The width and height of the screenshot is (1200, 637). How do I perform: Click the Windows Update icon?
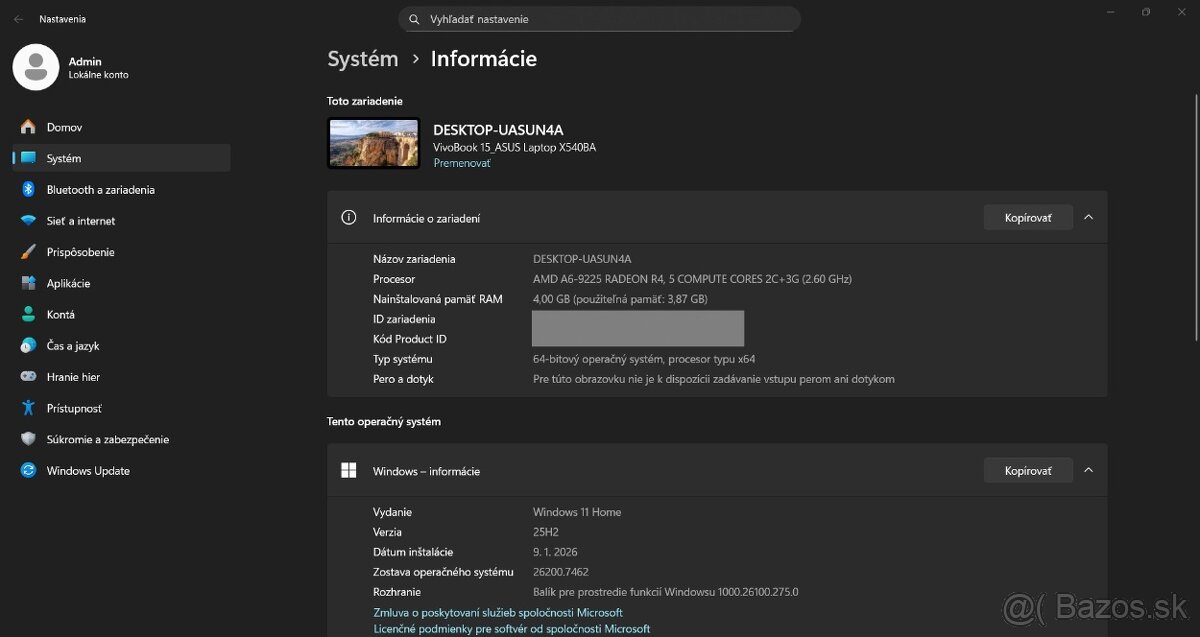point(28,471)
